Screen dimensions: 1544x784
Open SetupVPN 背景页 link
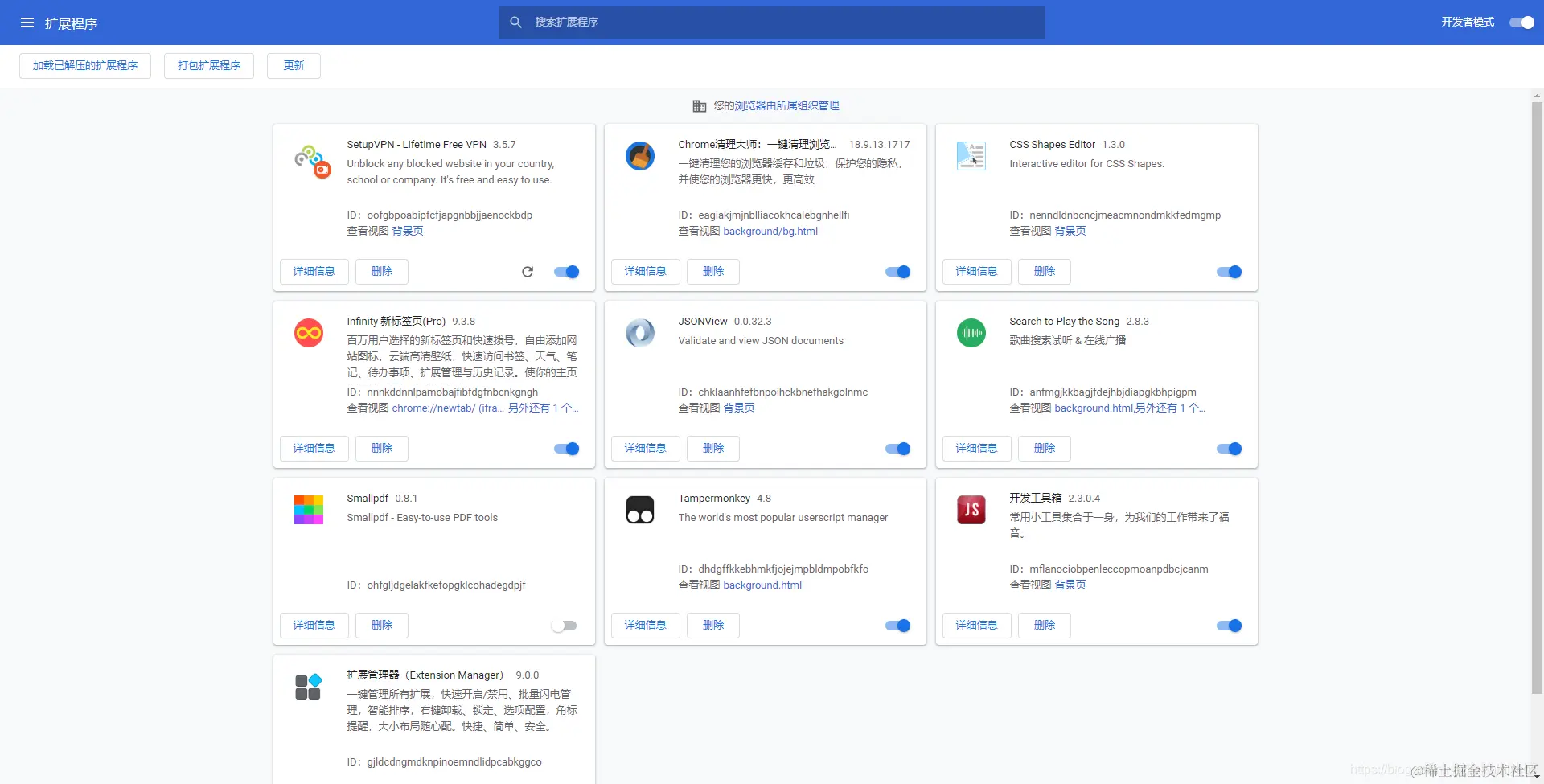coord(408,232)
